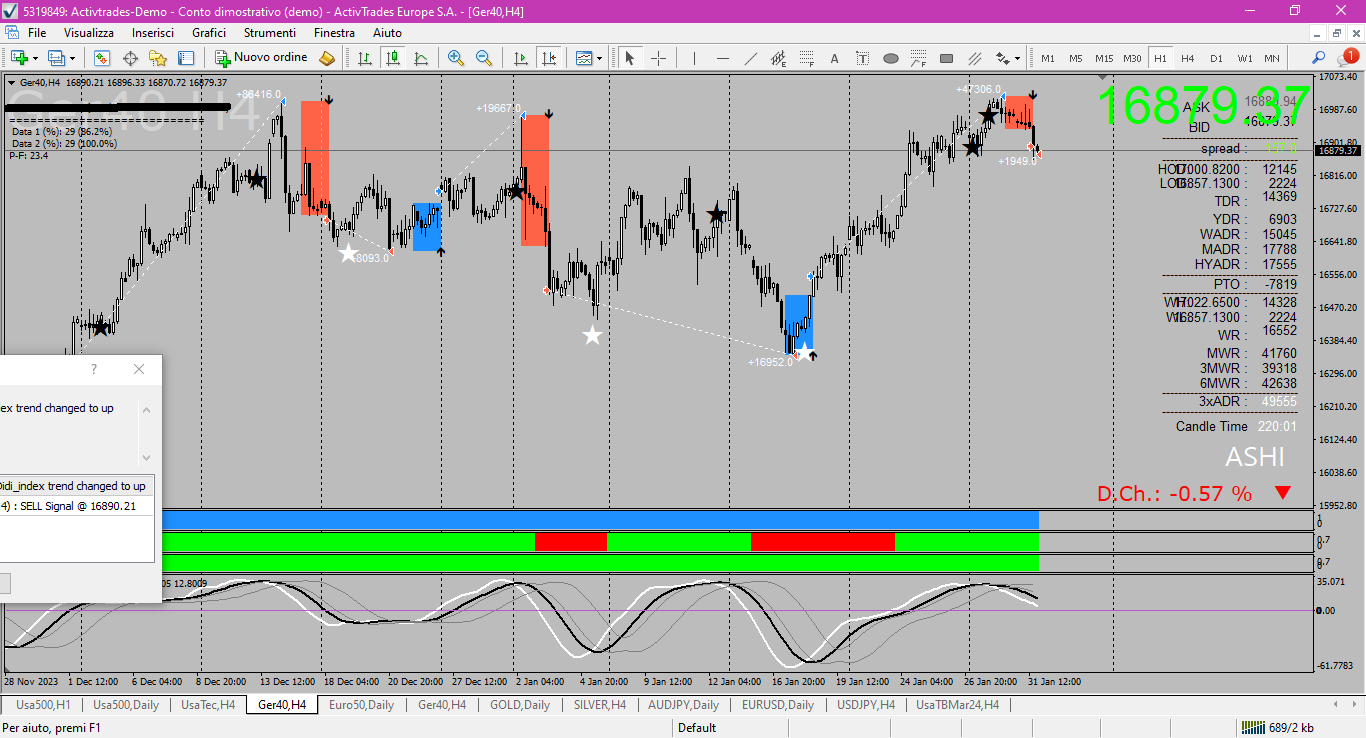Select the trendline tool

(x=750, y=58)
